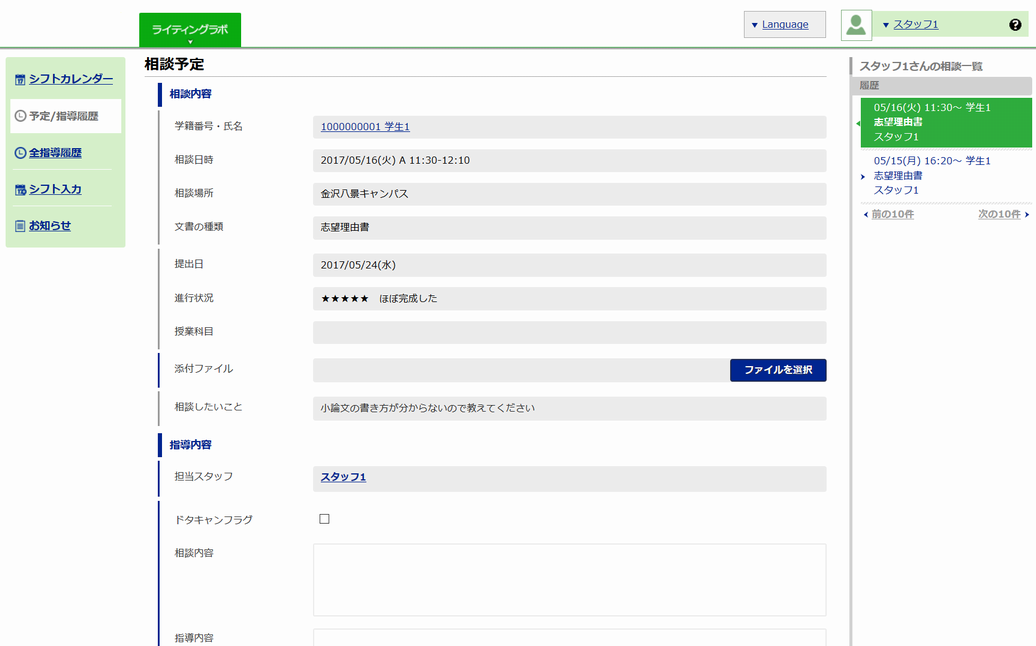Open the 全指導履歴 menu item
The height and width of the screenshot is (646, 1036).
tap(55, 153)
